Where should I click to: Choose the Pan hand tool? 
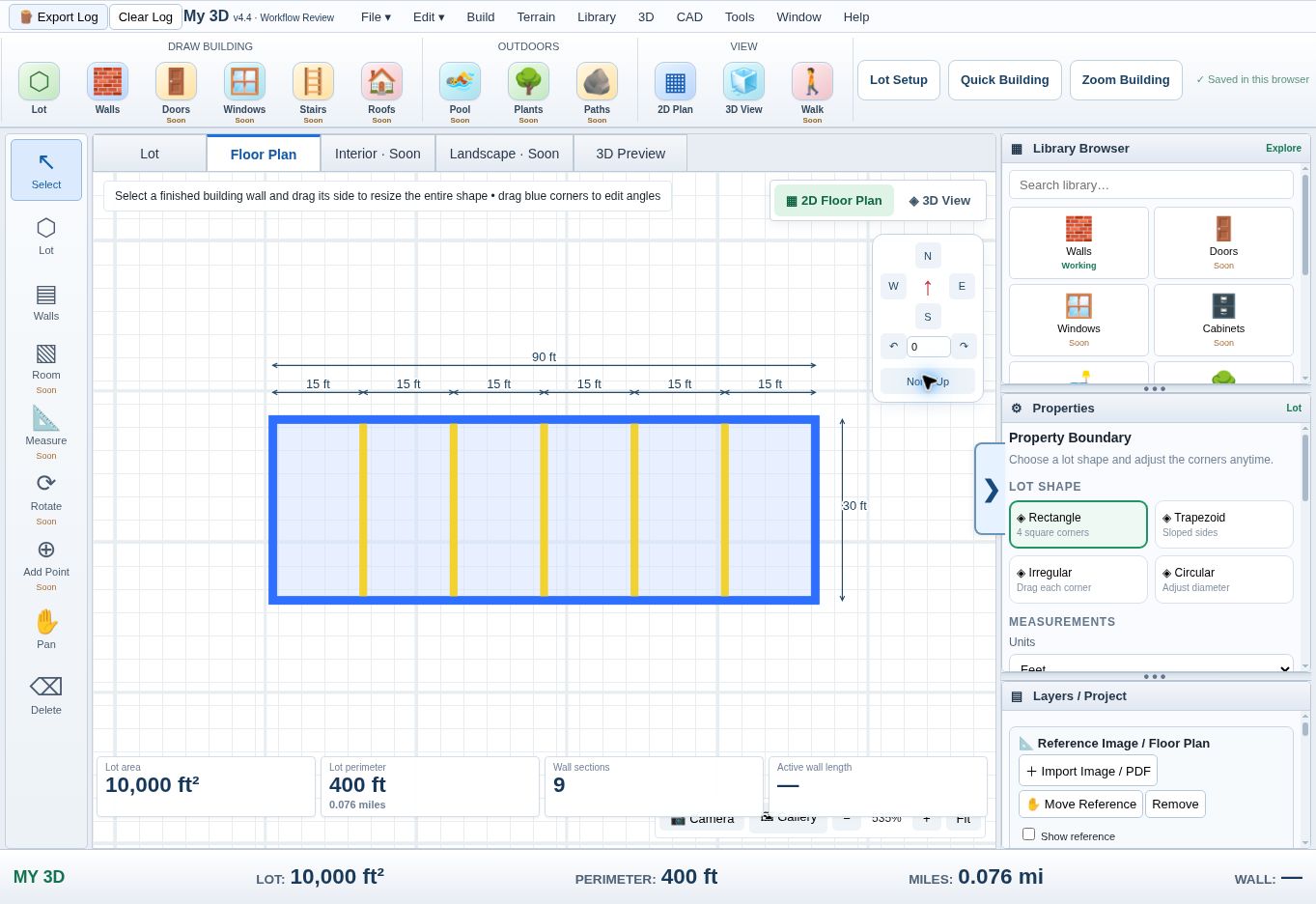pyautogui.click(x=46, y=630)
